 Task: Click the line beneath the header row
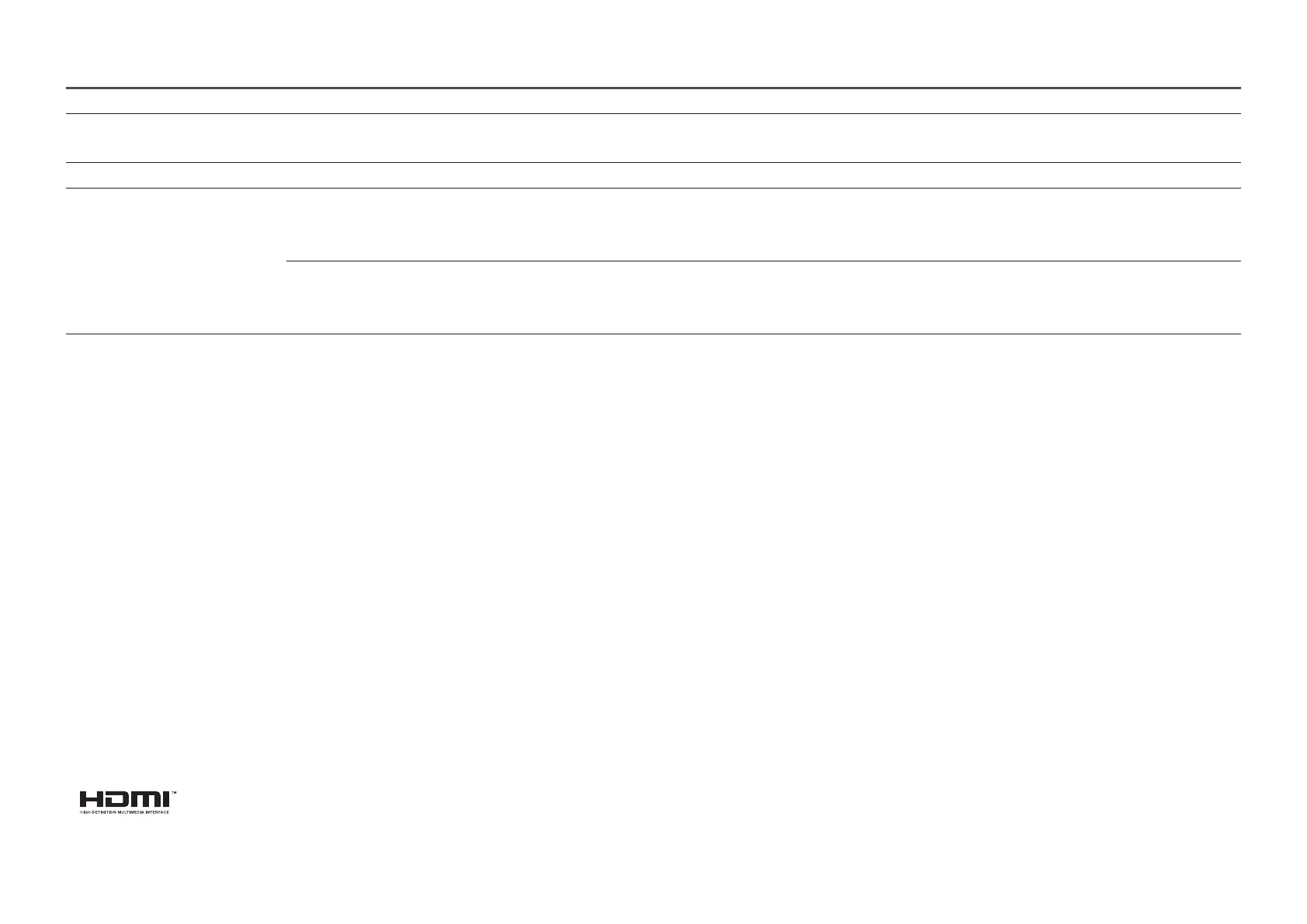click(x=653, y=114)
